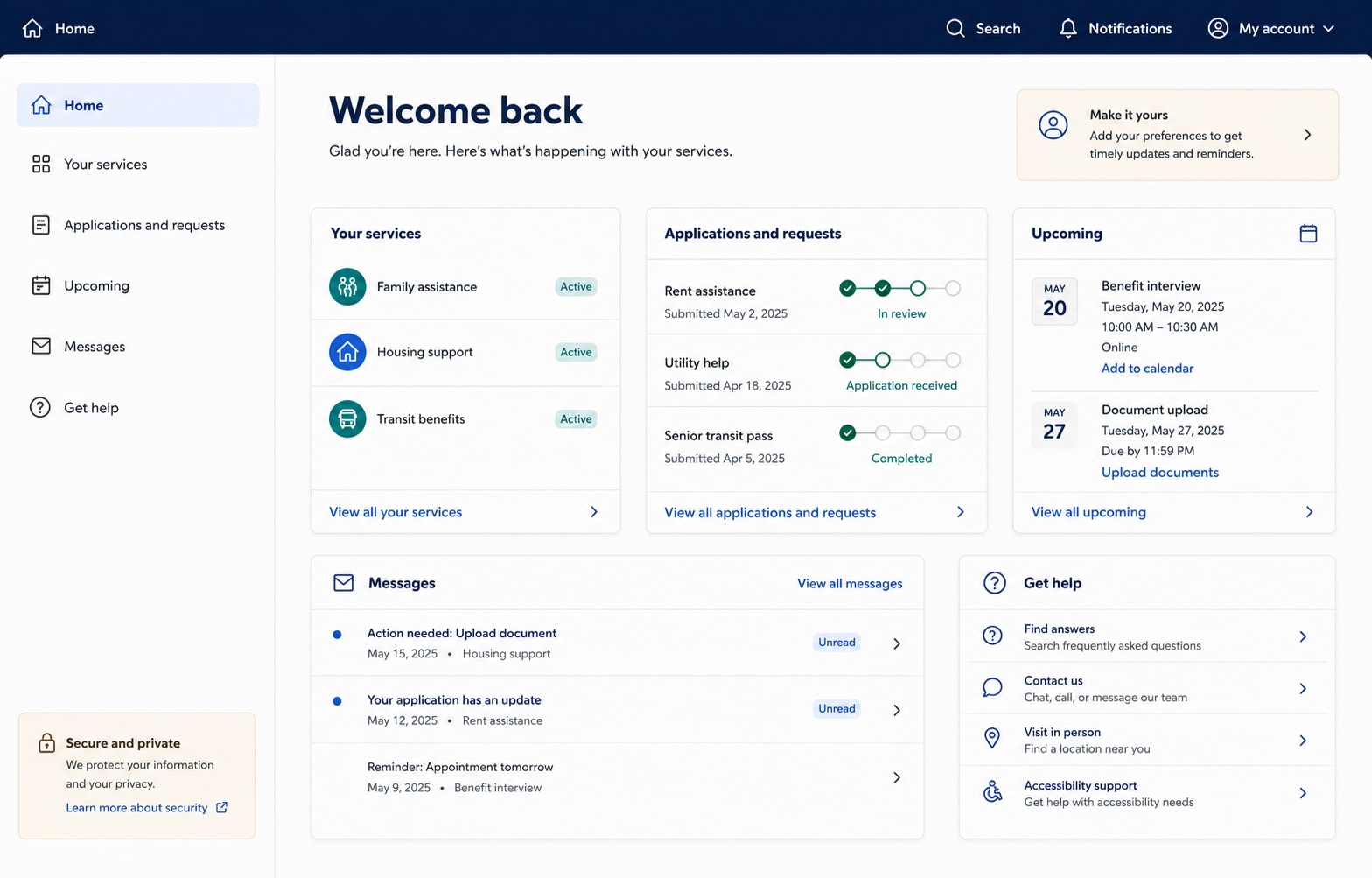Screen dimensions: 1372x878
Task: Click the Active badge for Housing support
Action: pos(576,352)
